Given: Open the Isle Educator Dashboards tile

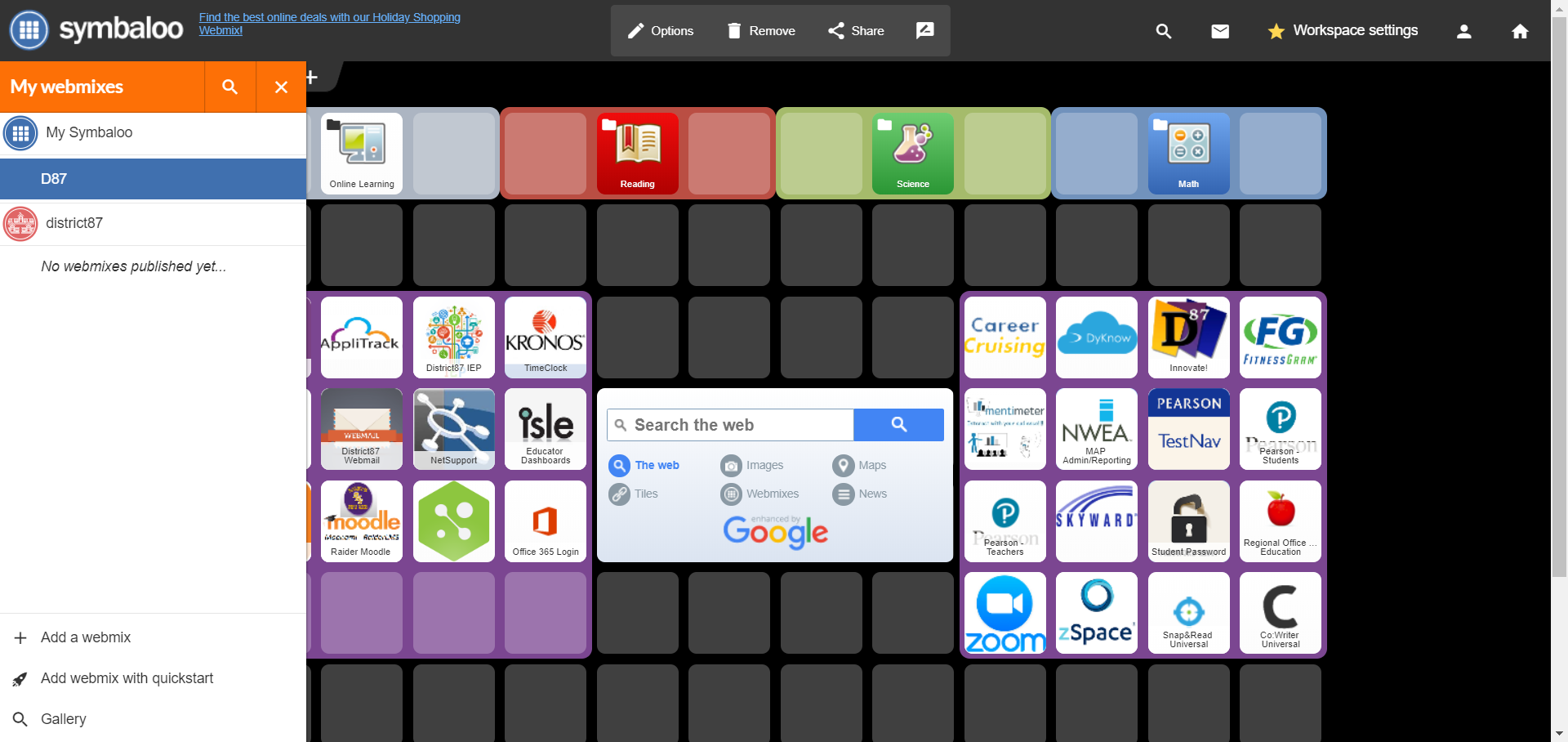Looking at the screenshot, I should [x=546, y=429].
